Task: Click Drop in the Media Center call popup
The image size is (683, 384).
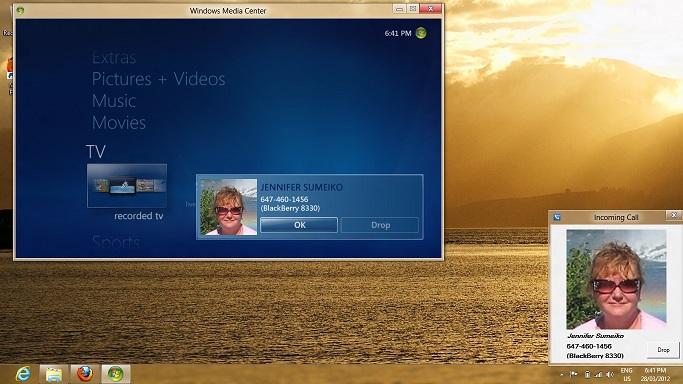Action: pyautogui.click(x=380, y=225)
